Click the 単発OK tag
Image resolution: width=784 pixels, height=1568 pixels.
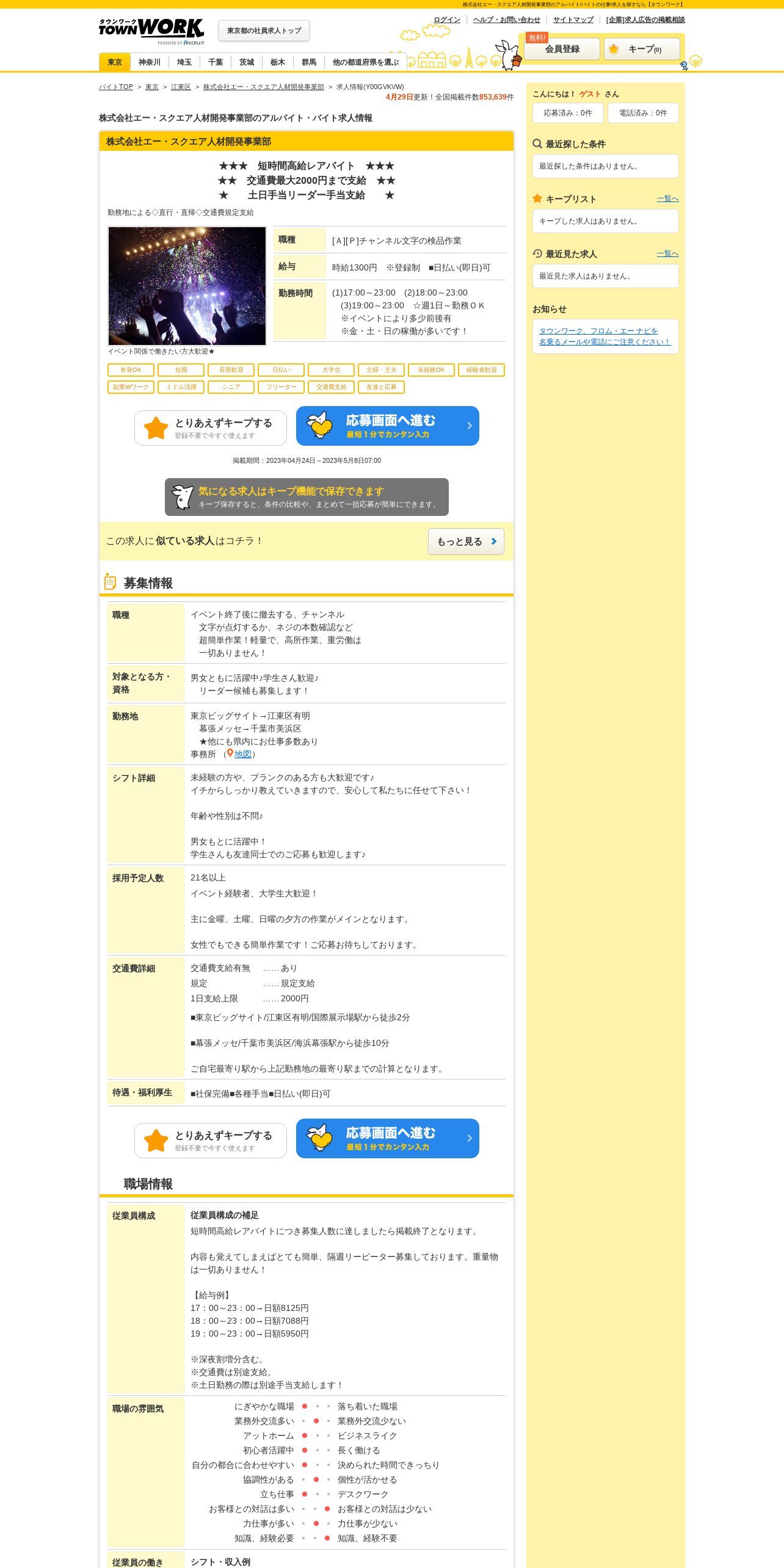coord(131,370)
